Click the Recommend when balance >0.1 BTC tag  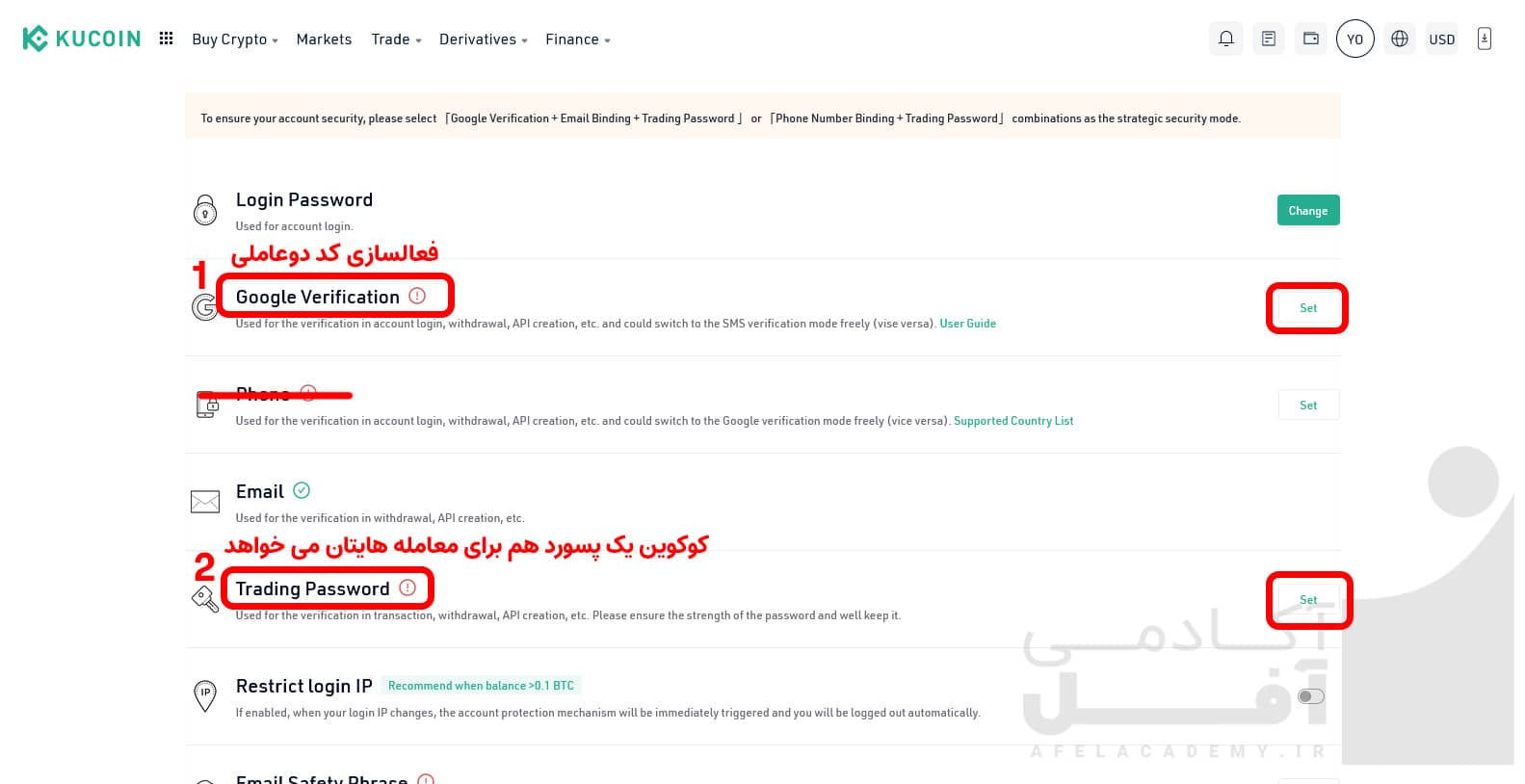[481, 686]
